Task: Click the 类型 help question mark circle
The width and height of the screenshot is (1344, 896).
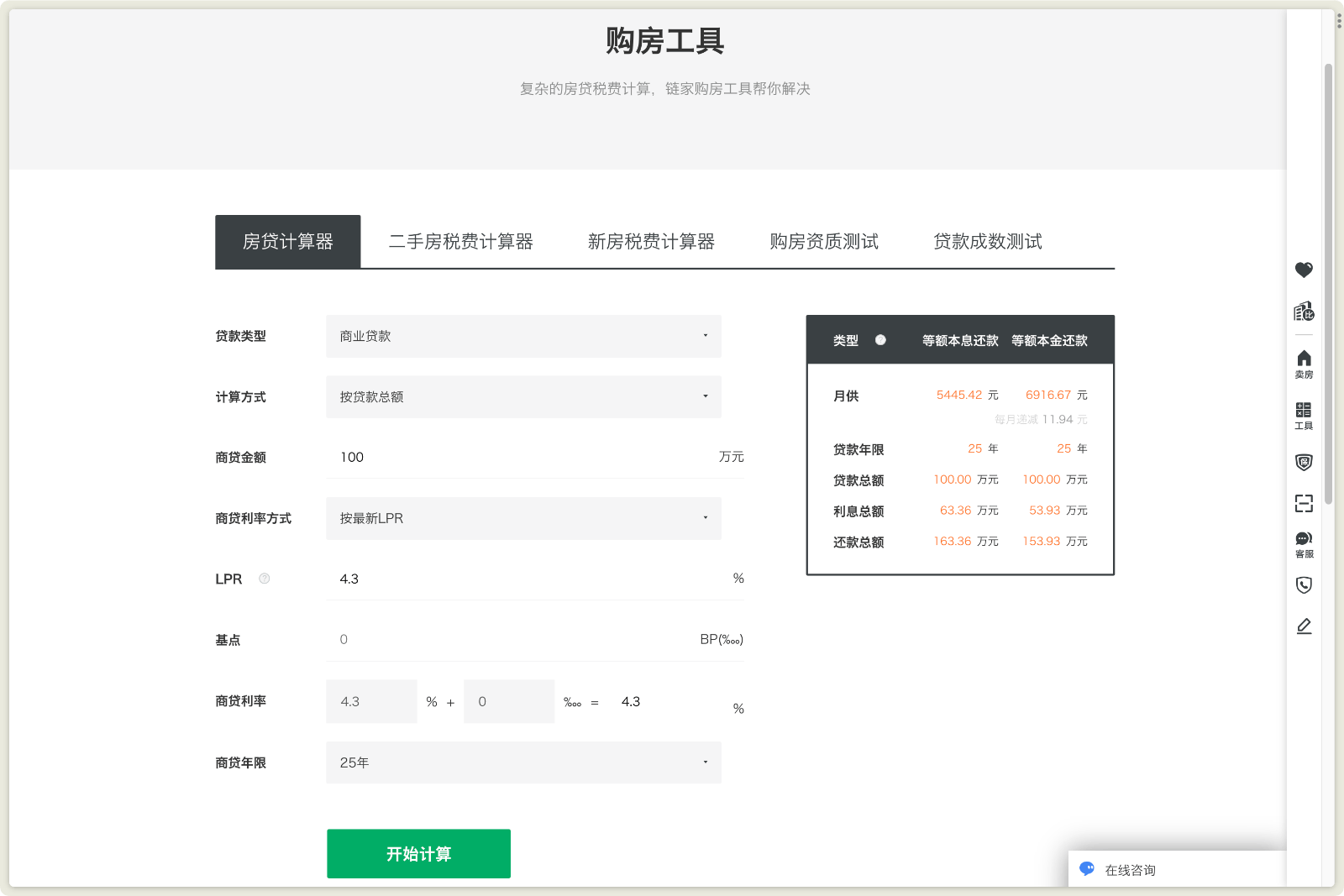Action: (x=880, y=341)
